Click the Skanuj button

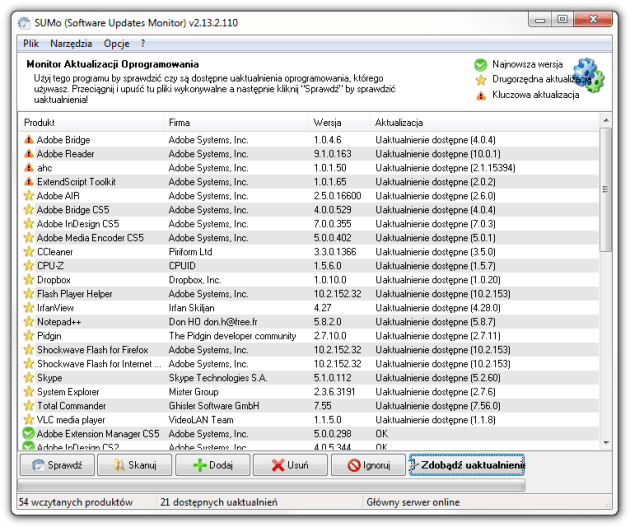click(135, 465)
